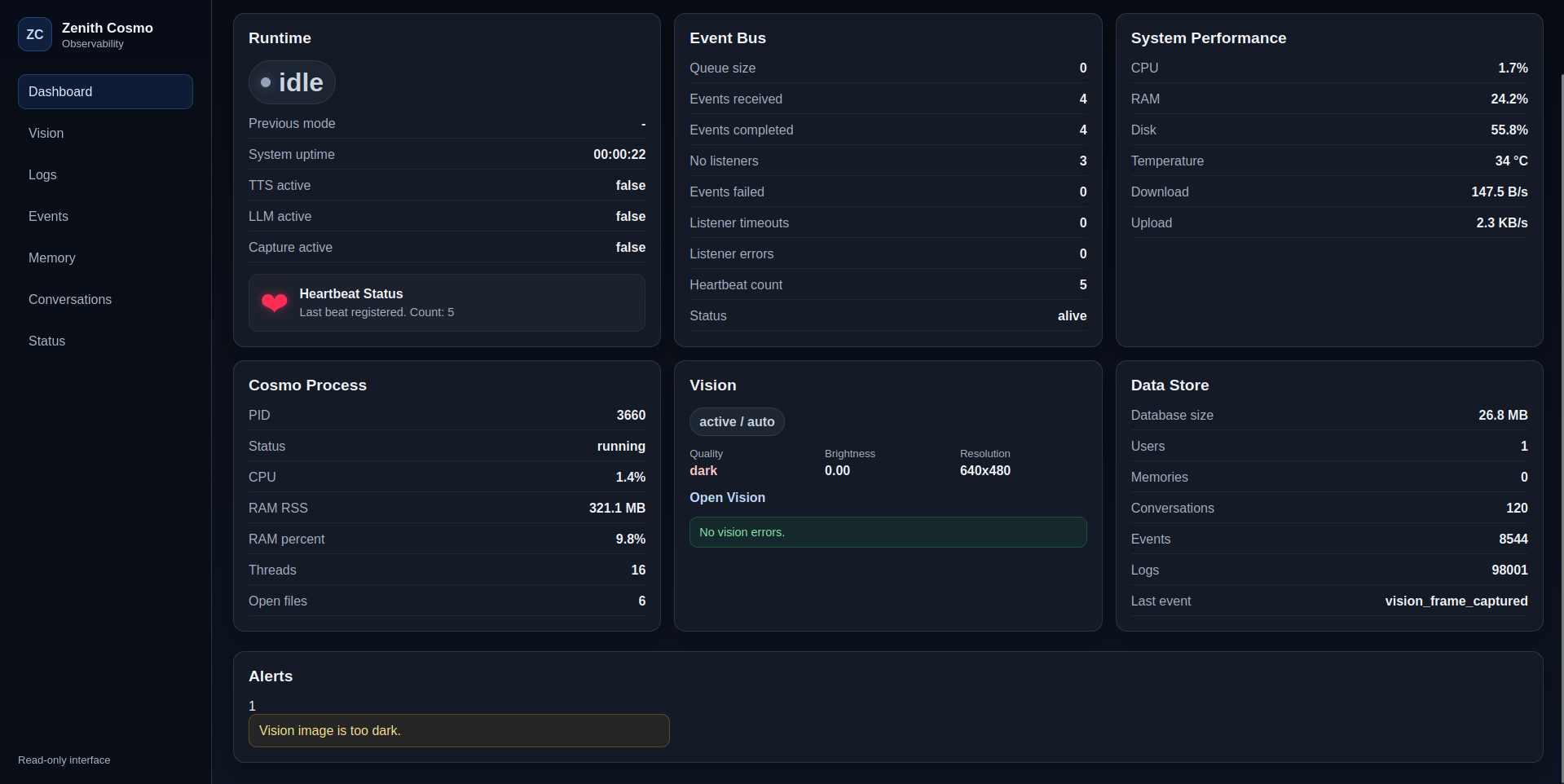Image resolution: width=1564 pixels, height=784 pixels.
Task: Click the Users label in Data Store
Action: tap(1148, 446)
